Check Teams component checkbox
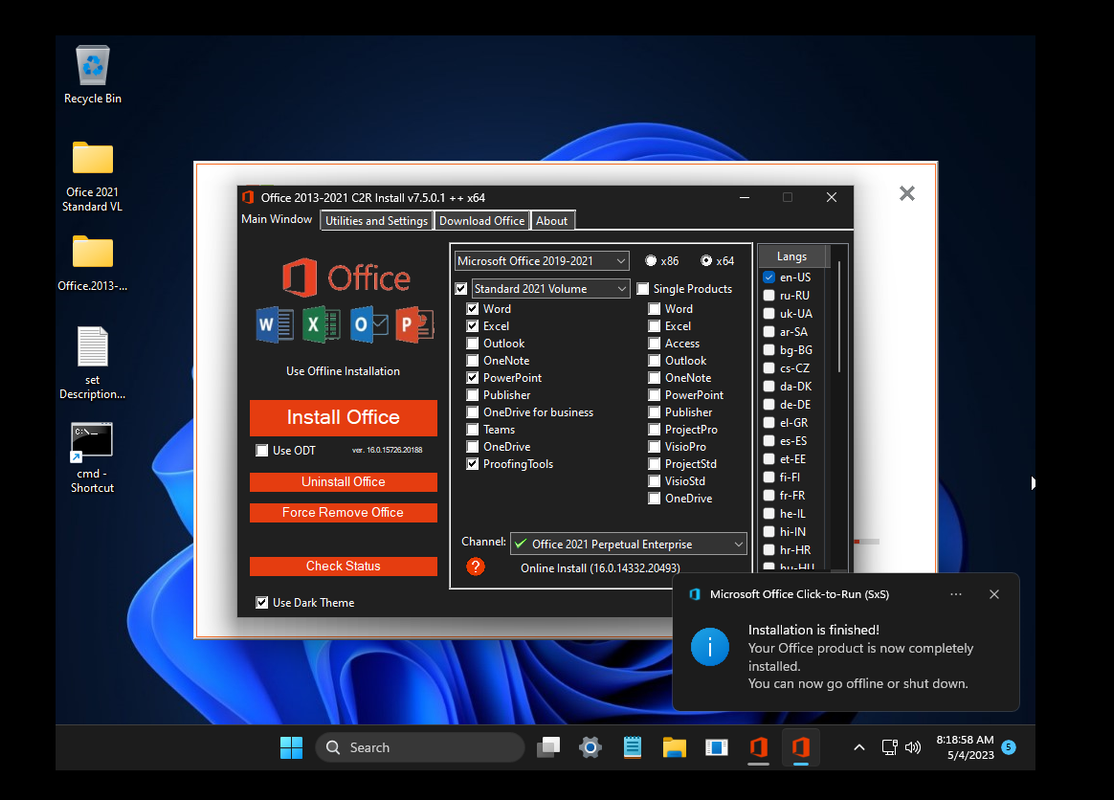The width and height of the screenshot is (1114, 800). [x=472, y=429]
